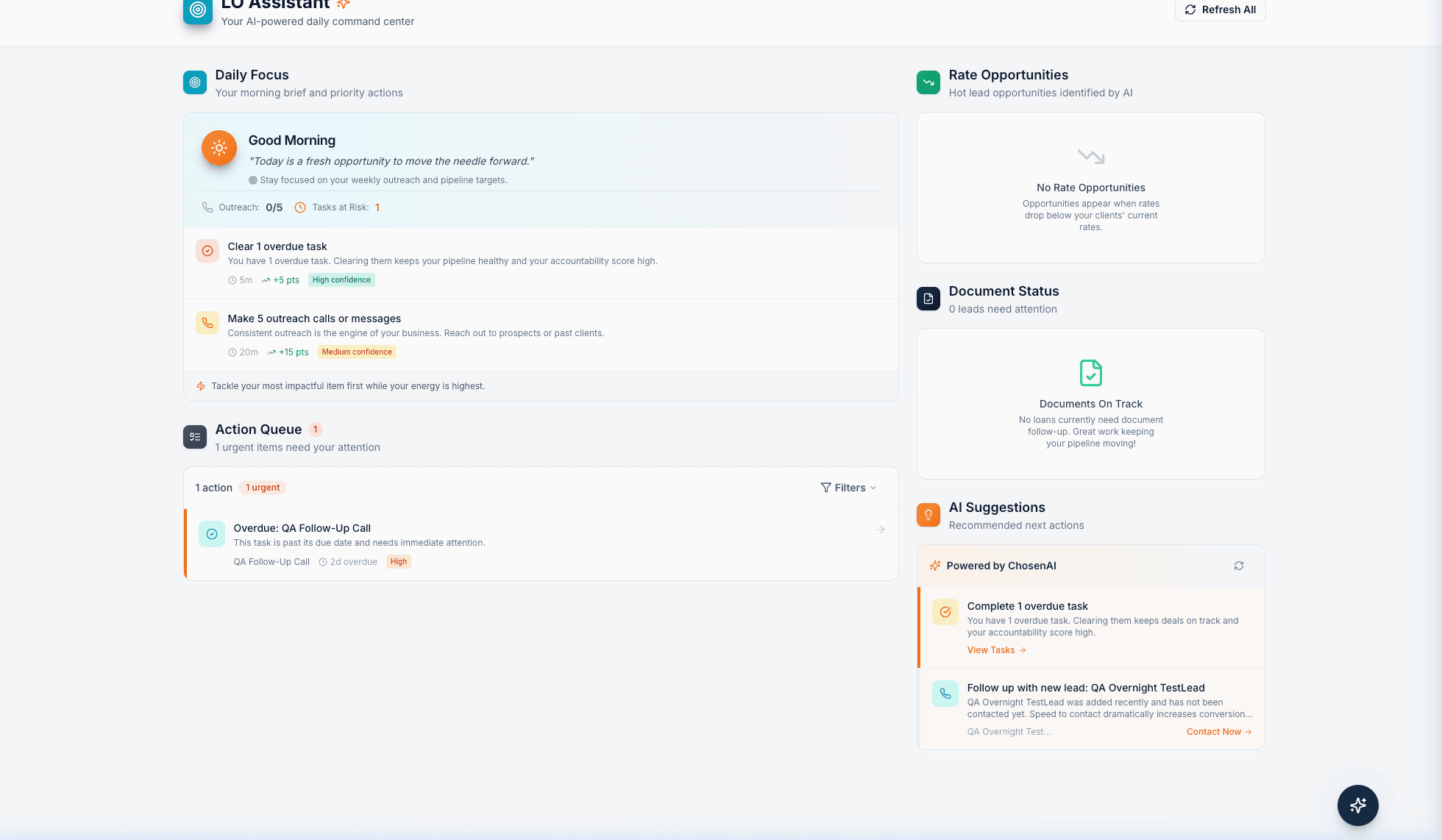Open the floating AI assistant sparkle button
Image resolution: width=1442 pixels, height=840 pixels.
pos(1357,805)
